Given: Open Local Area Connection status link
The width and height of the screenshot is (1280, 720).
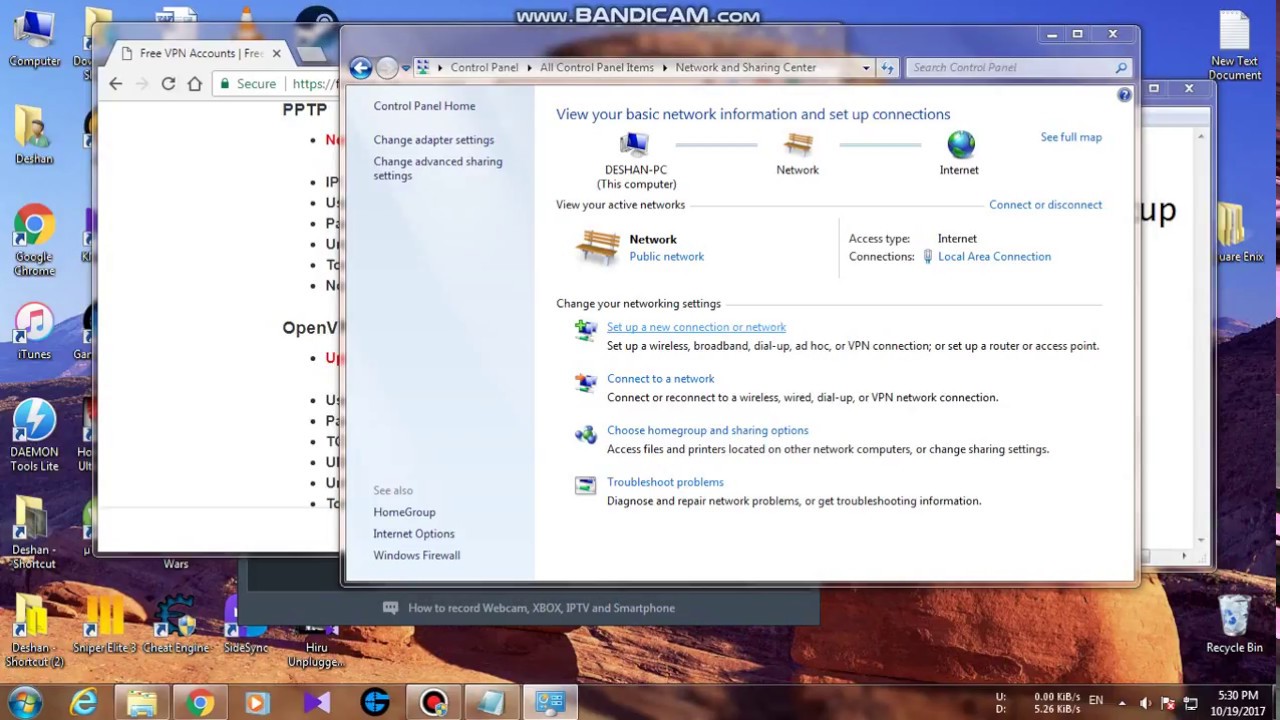Looking at the screenshot, I should [994, 257].
